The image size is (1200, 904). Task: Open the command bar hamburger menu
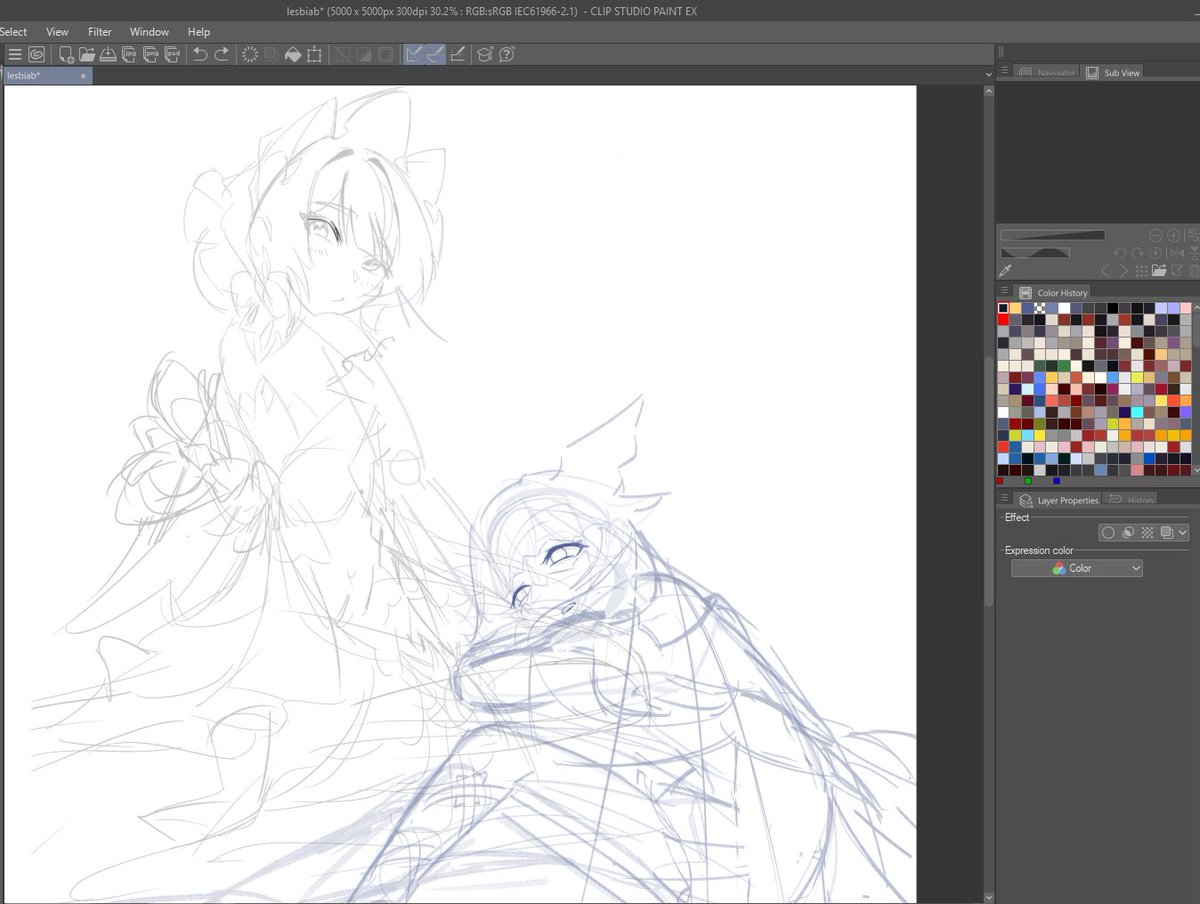click(14, 54)
